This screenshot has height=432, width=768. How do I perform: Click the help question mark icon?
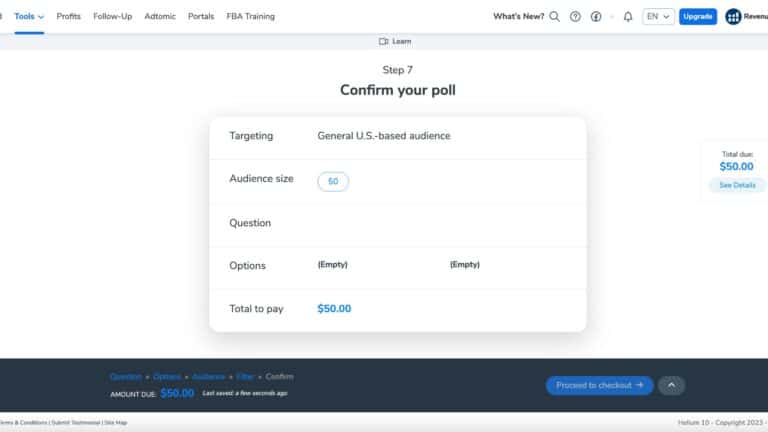[x=575, y=17]
